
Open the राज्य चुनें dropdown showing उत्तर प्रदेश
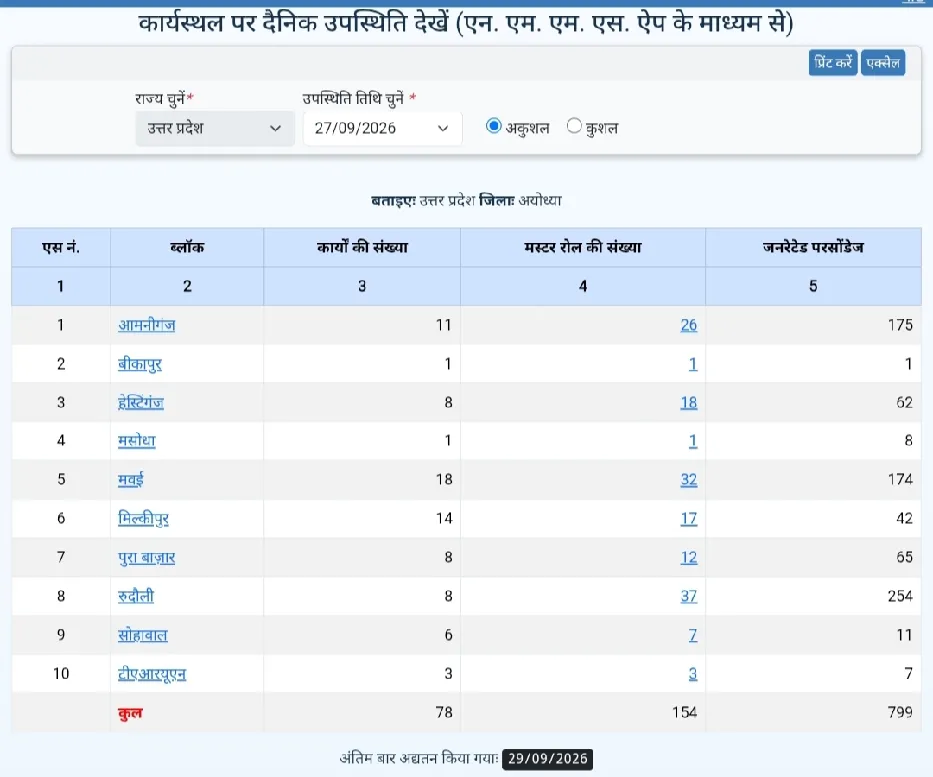(215, 129)
